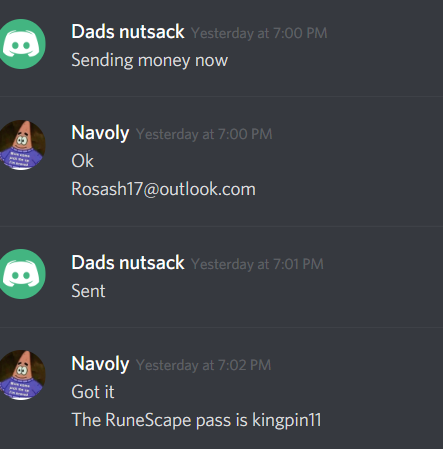
Task: Open Navoly's Patrick avatar beside the Ok message
Action: (x=21, y=145)
